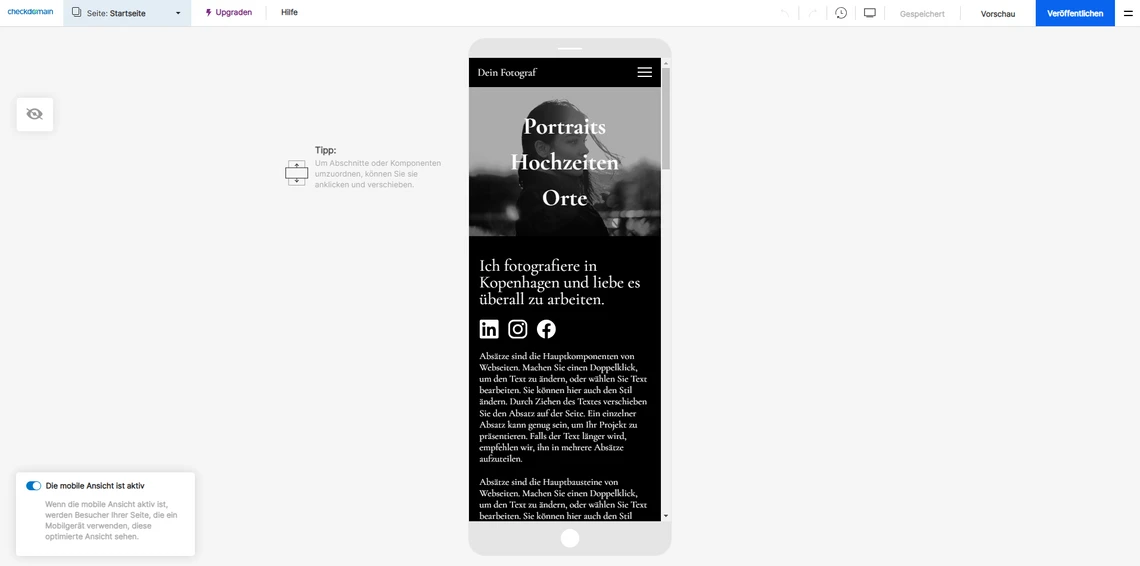Switch to desktop view monitor icon

click(870, 13)
